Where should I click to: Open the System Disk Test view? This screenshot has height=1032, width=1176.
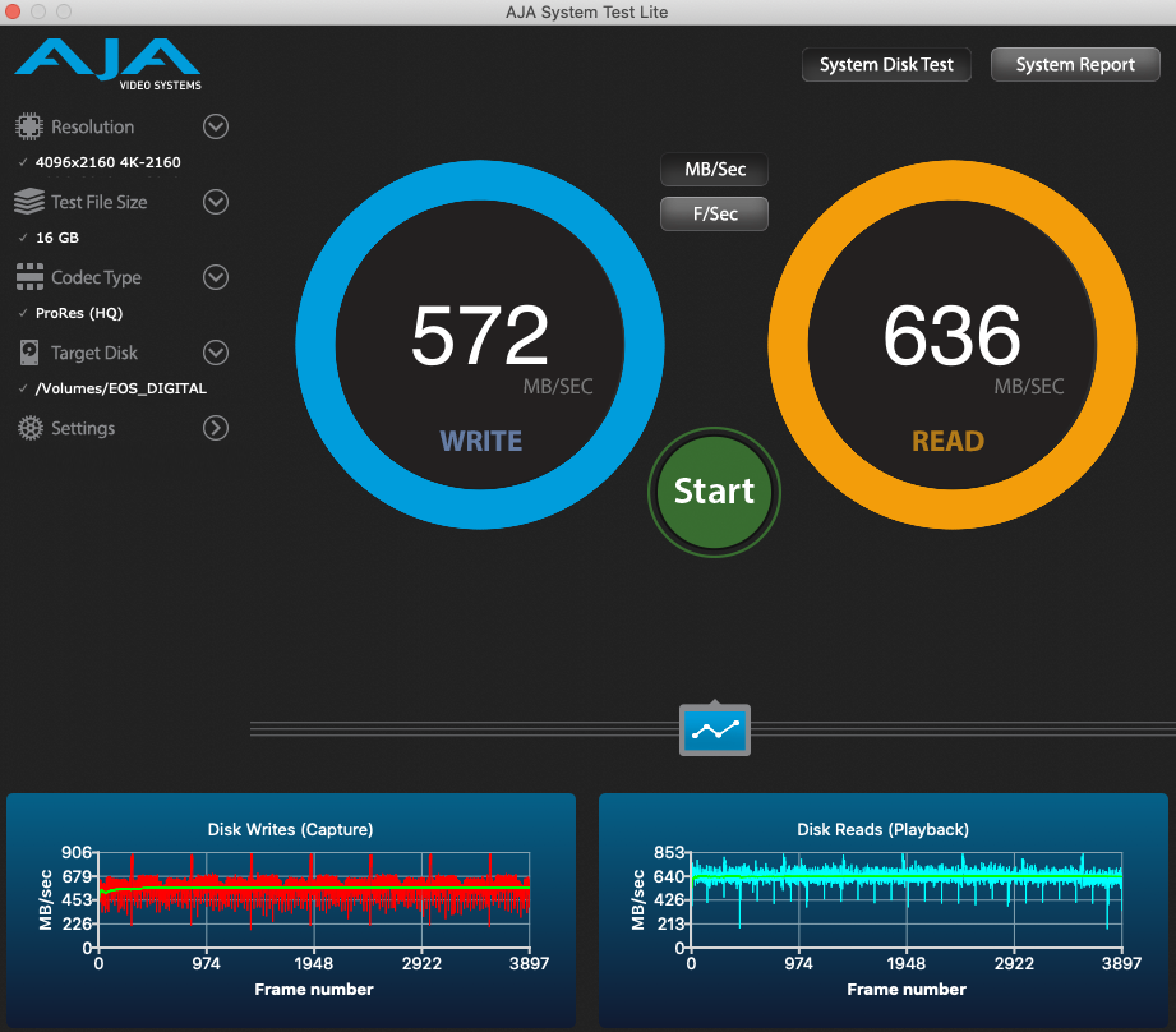[x=886, y=64]
